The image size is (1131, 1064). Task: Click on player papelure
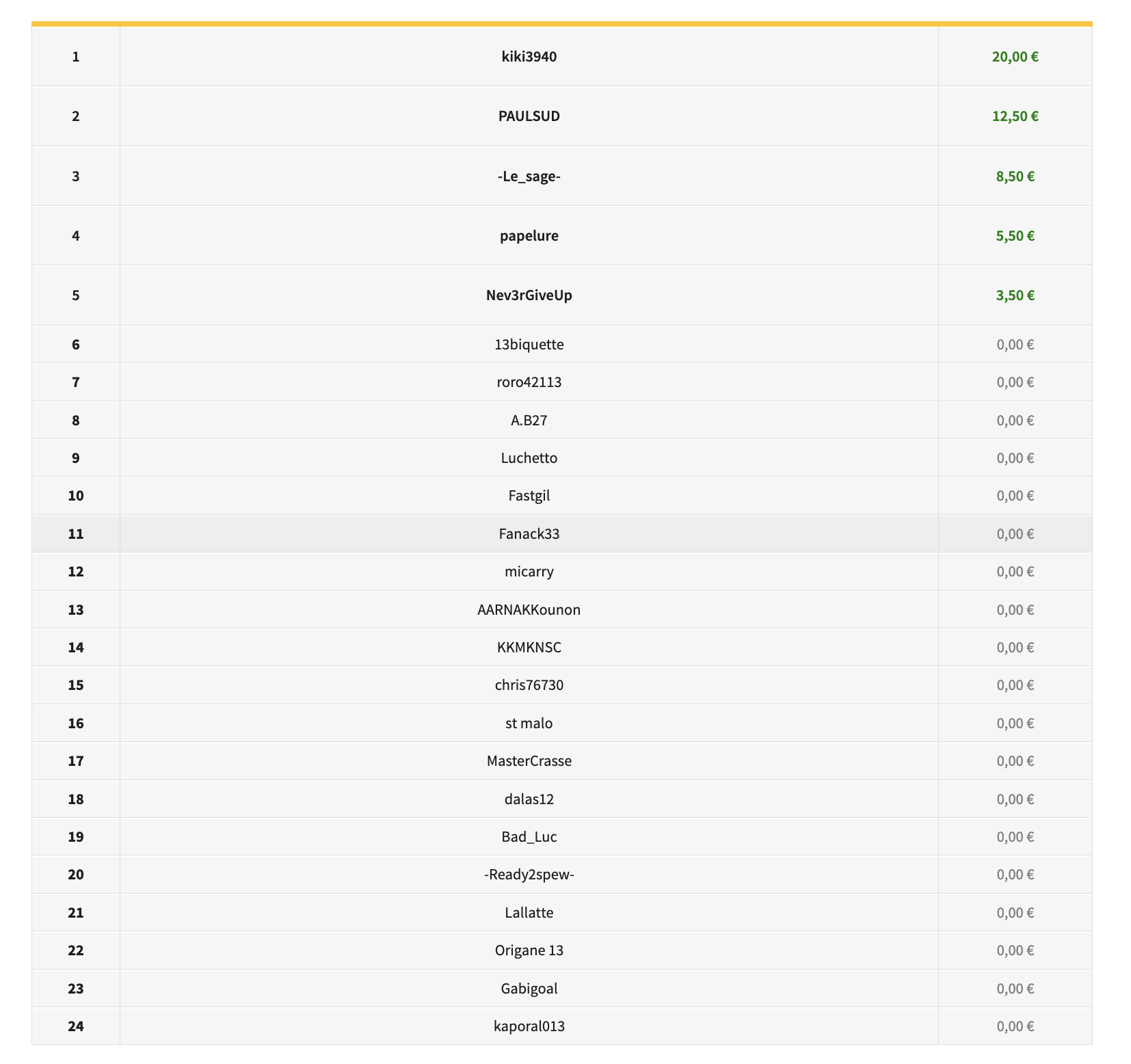[529, 236]
